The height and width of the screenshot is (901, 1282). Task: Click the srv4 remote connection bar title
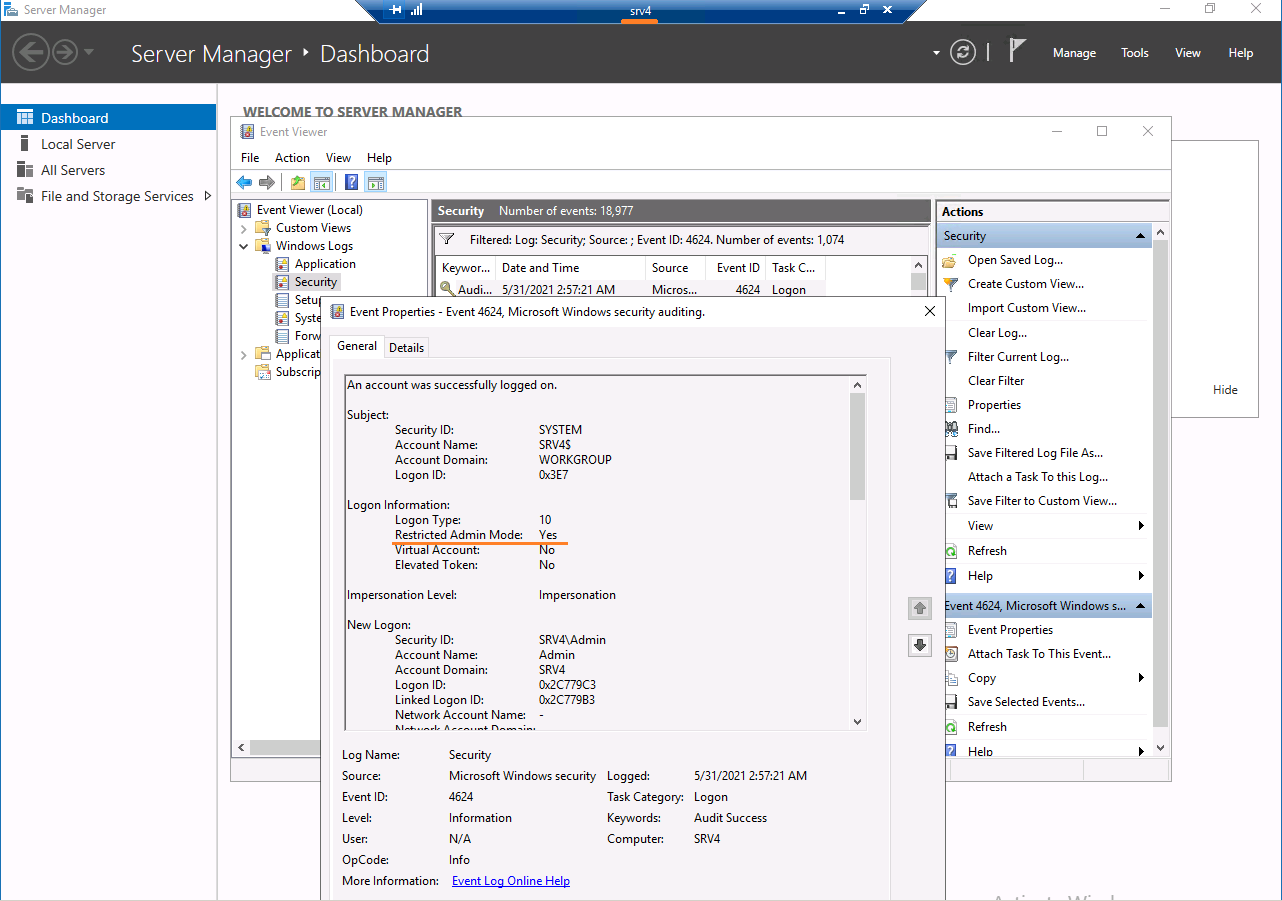click(641, 10)
